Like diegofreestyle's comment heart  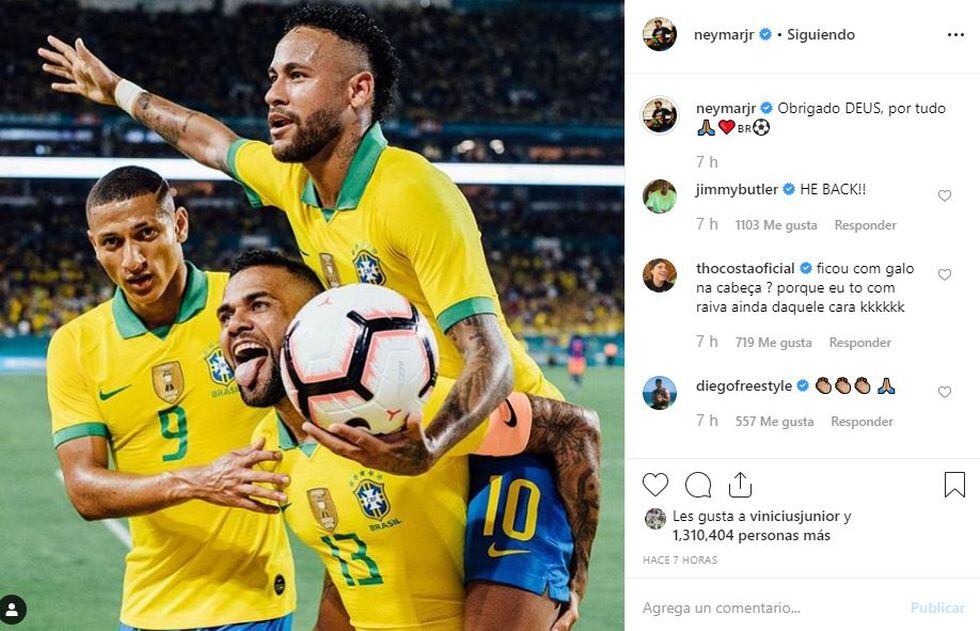[944, 392]
